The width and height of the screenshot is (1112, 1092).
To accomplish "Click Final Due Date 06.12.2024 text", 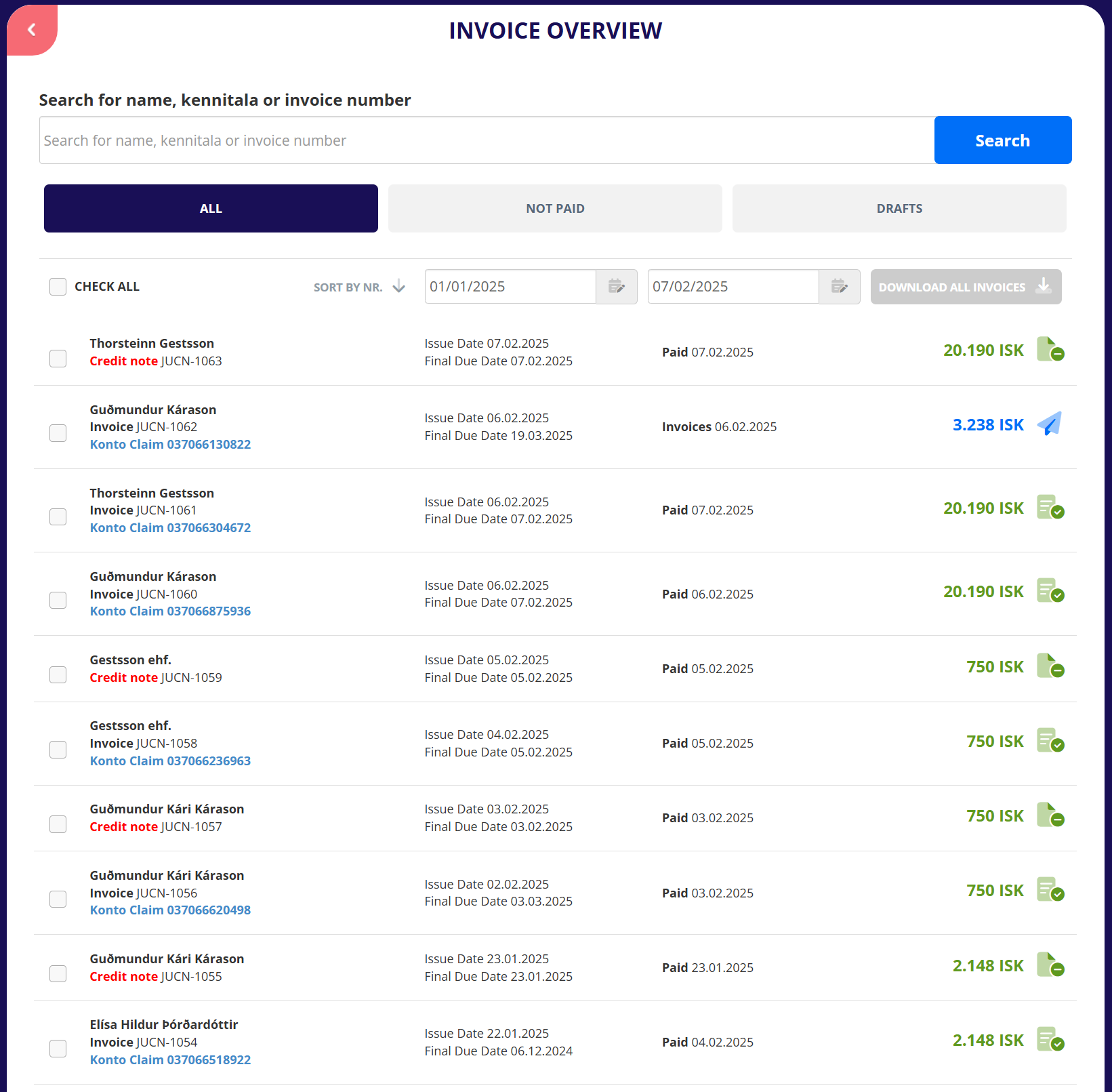I will [x=499, y=1051].
